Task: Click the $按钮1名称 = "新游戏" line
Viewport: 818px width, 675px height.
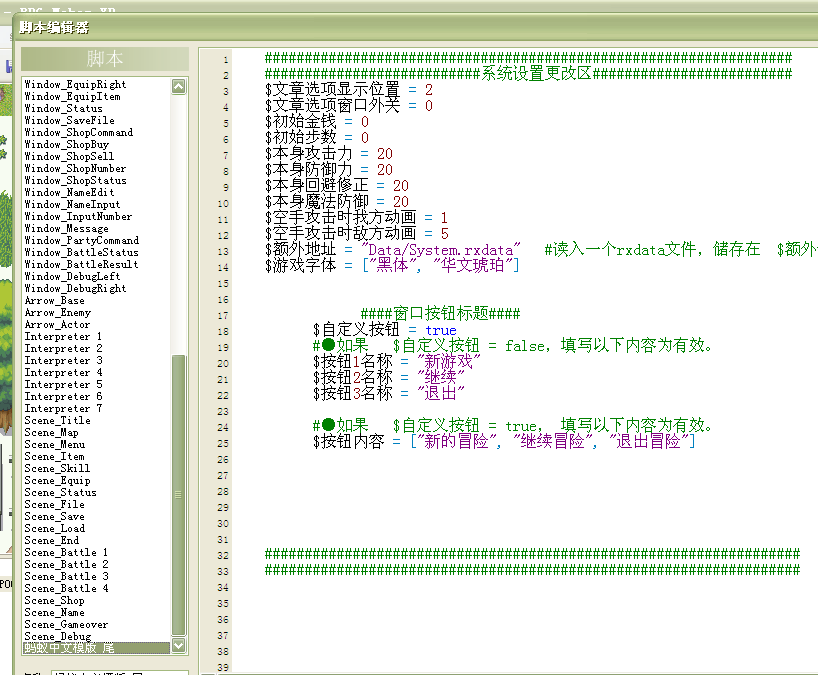Action: coord(396,361)
